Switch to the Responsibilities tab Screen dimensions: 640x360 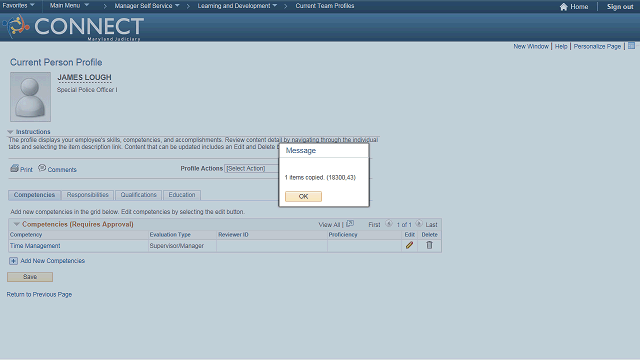(x=88, y=195)
